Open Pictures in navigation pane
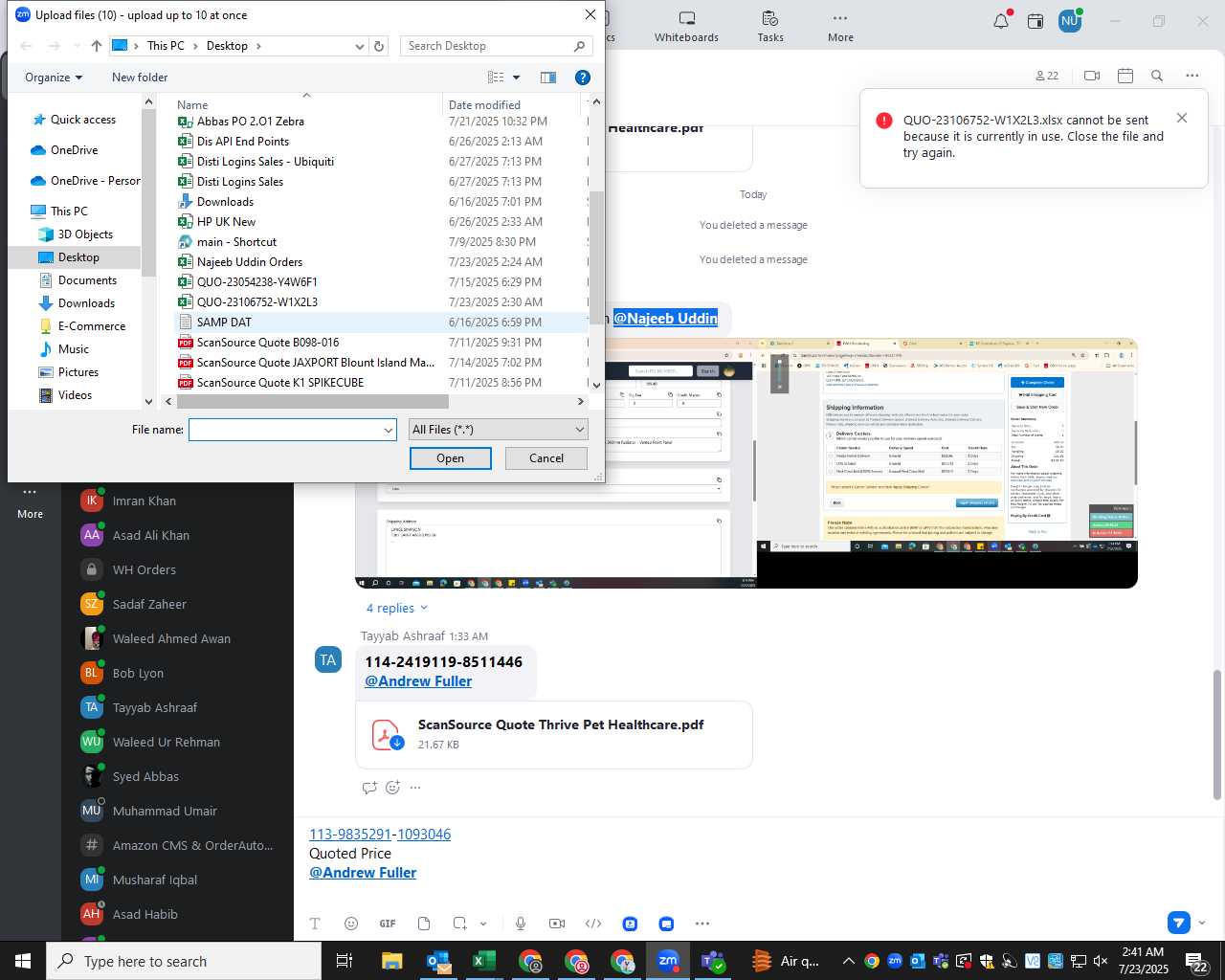1225x980 pixels. 78,372
